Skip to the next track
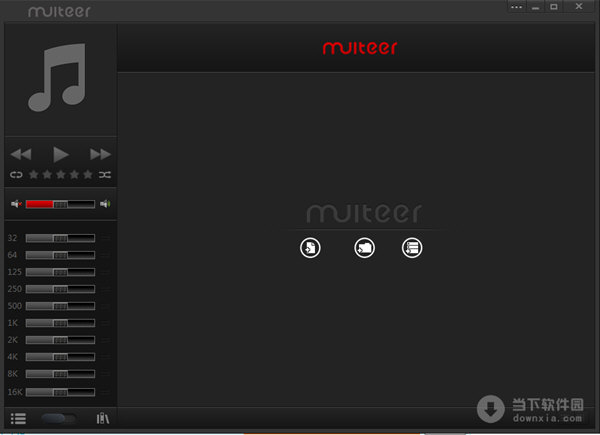 tap(100, 154)
